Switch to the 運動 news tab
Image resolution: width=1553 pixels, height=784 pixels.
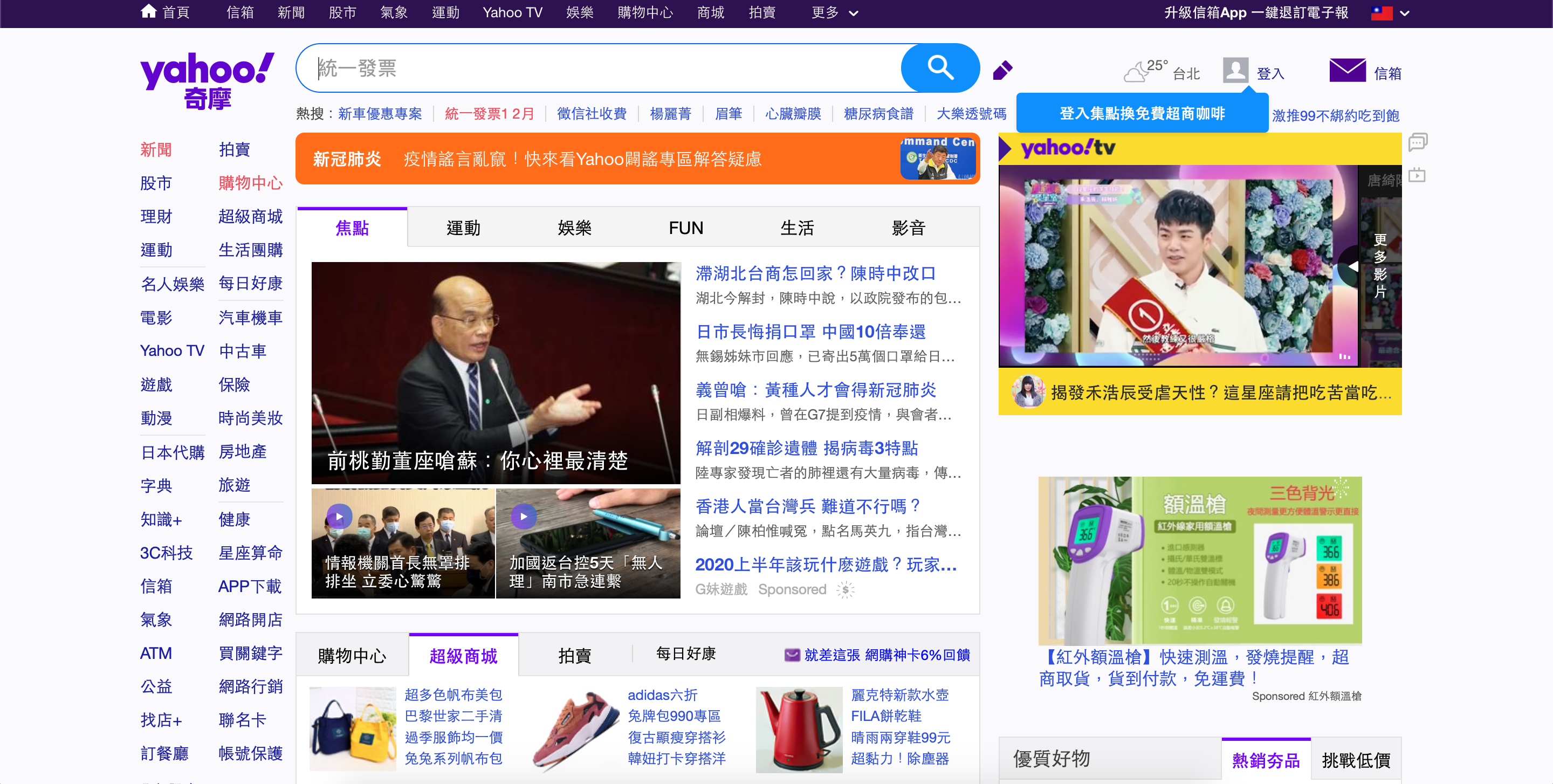tap(463, 228)
